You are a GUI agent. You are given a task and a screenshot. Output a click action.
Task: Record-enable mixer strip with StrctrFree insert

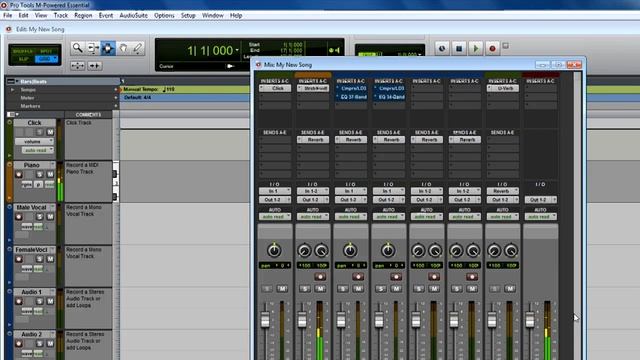click(x=320, y=277)
